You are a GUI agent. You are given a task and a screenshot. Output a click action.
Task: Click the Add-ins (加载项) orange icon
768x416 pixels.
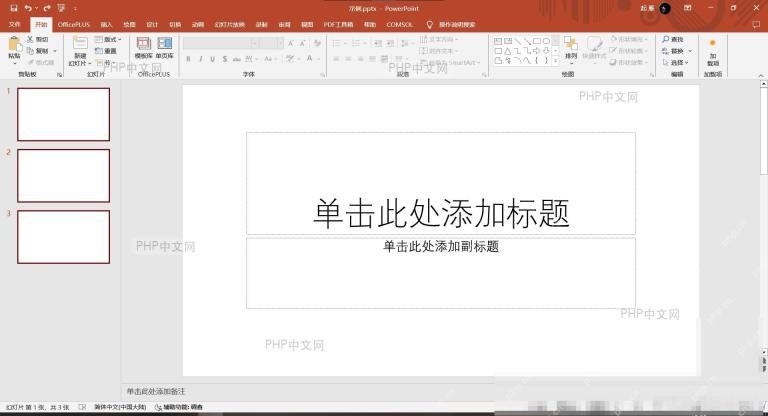tap(713, 43)
